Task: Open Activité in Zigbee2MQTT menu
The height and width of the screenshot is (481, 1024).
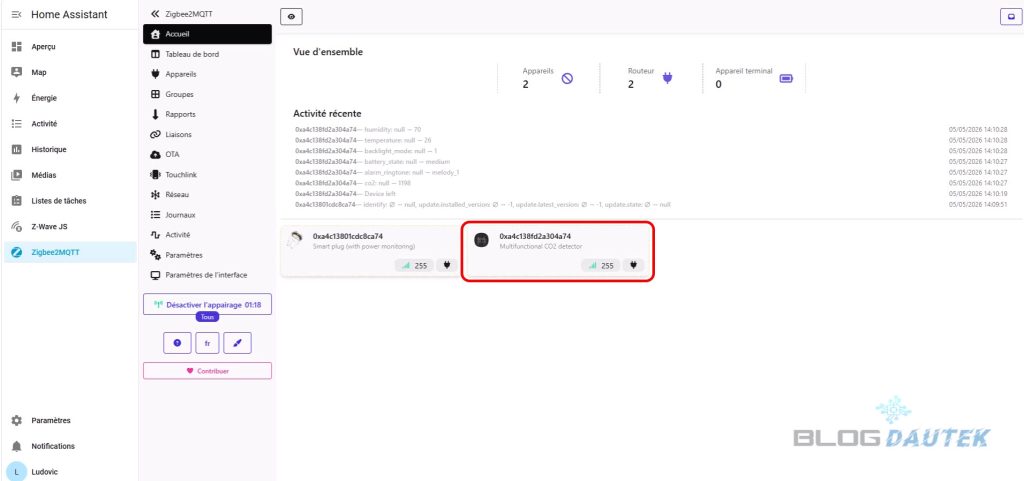Action: [x=207, y=234]
